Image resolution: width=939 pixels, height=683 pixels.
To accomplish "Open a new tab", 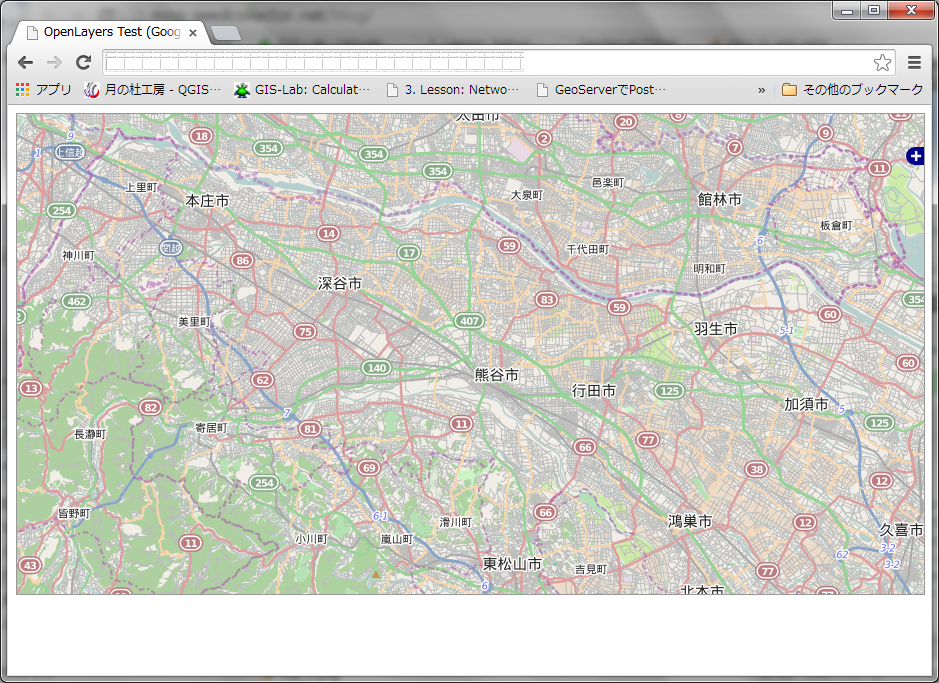I will point(226,33).
